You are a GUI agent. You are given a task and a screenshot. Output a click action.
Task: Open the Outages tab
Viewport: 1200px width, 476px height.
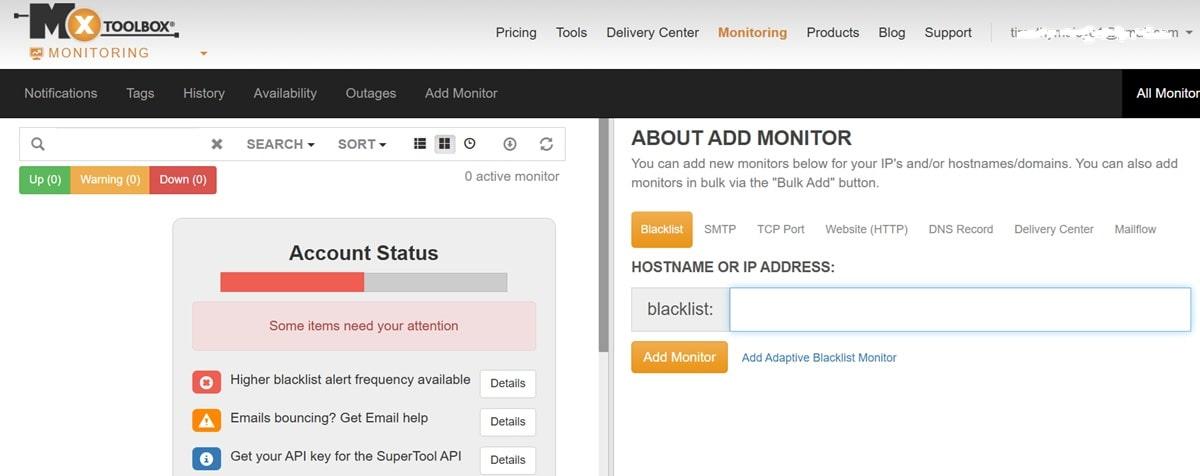pos(371,93)
